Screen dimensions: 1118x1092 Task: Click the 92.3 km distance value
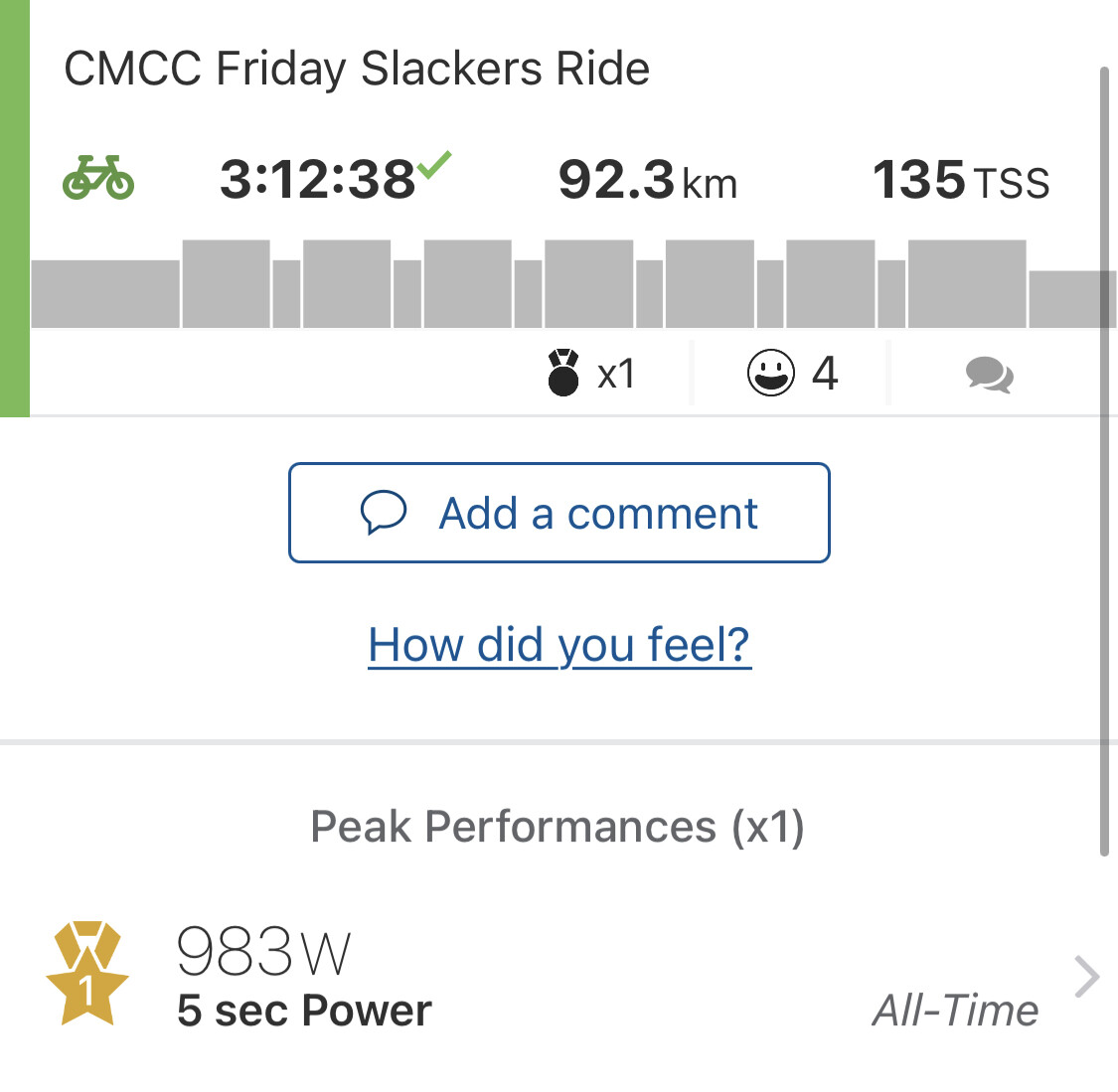(647, 181)
